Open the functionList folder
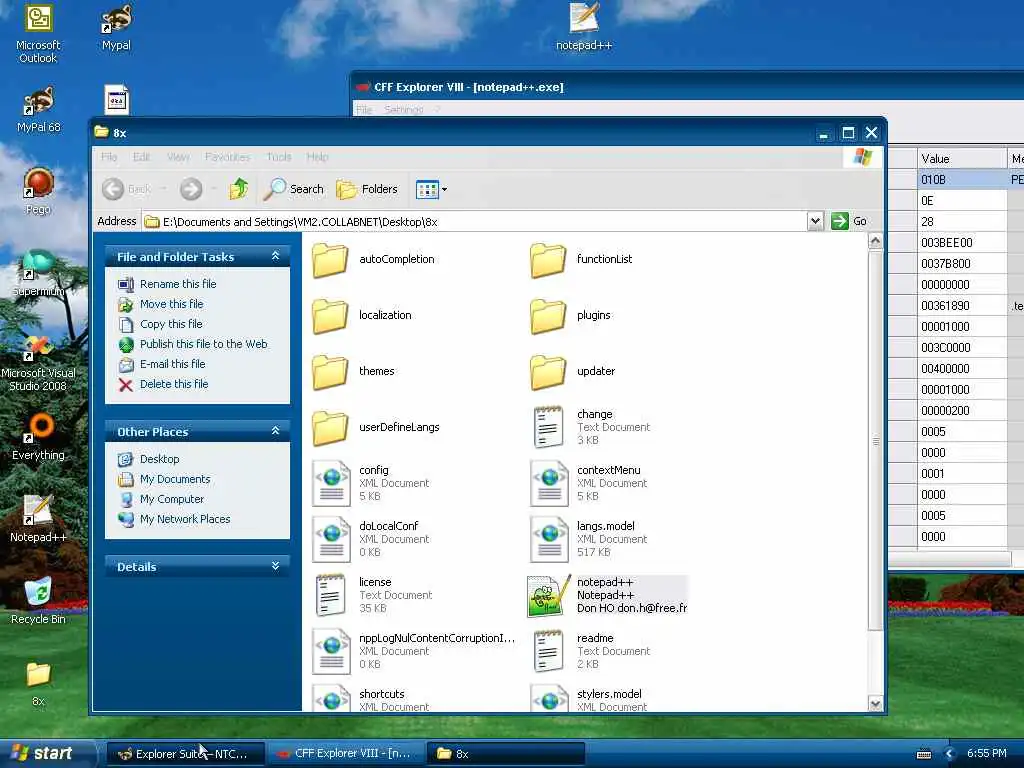1024x768 pixels. [x=581, y=260]
